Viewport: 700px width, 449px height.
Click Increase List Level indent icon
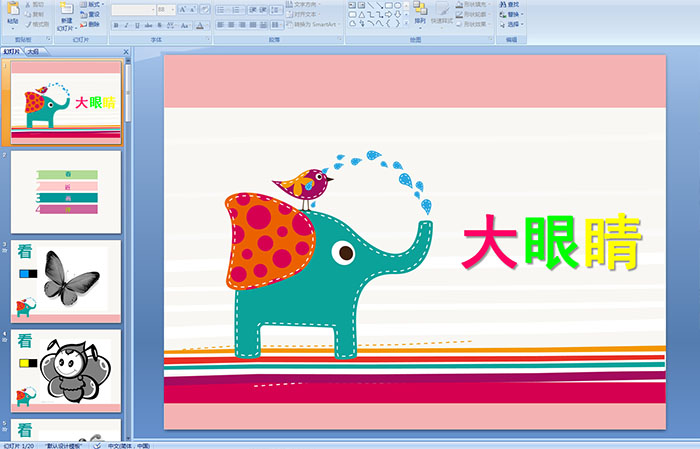(263, 10)
